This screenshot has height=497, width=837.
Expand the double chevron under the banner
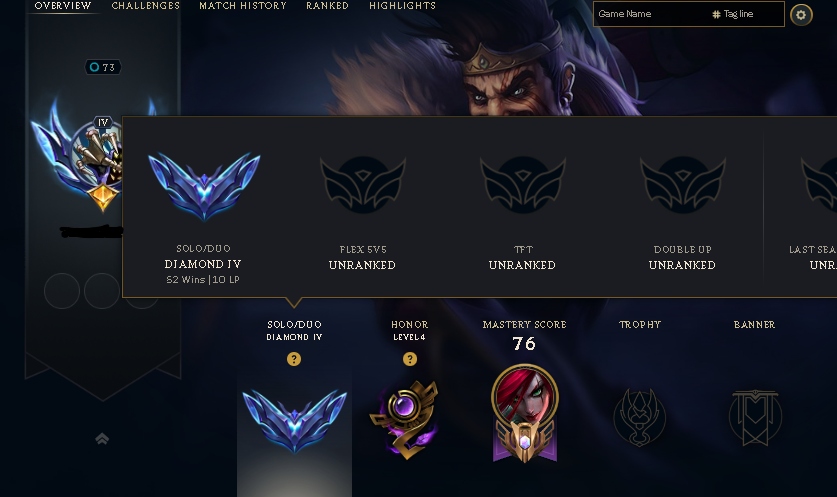[102, 439]
